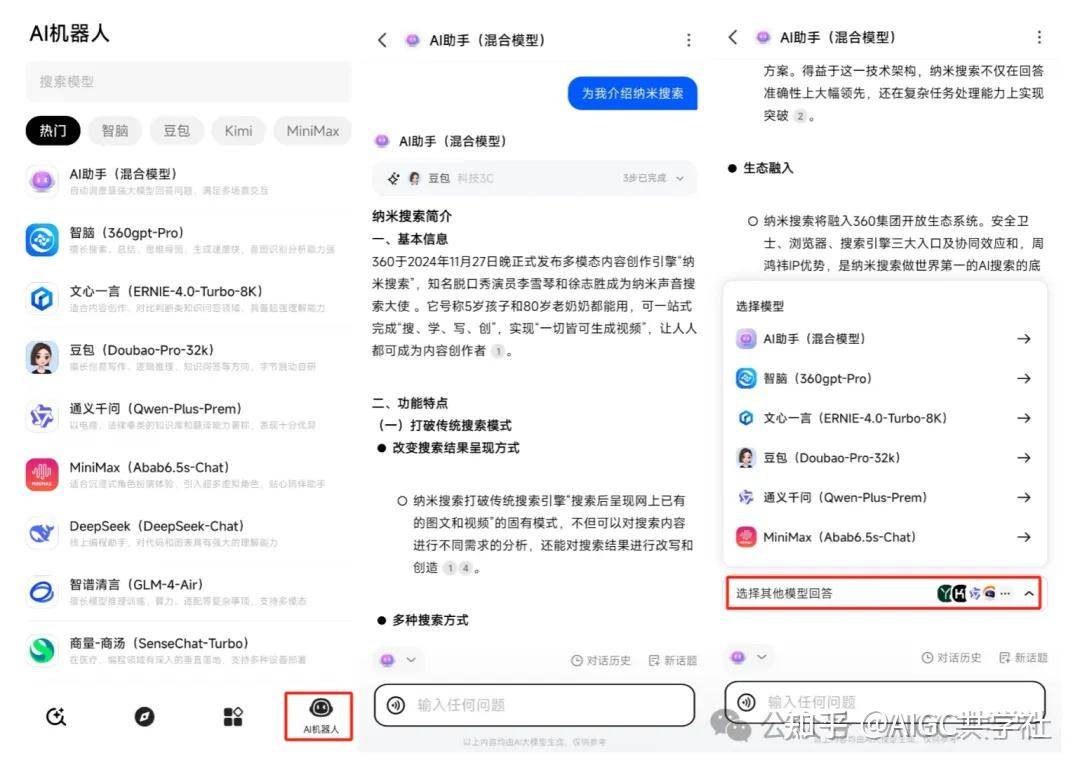
Task: Collapse 选择其他模型回答 panel
Action: tap(1028, 594)
